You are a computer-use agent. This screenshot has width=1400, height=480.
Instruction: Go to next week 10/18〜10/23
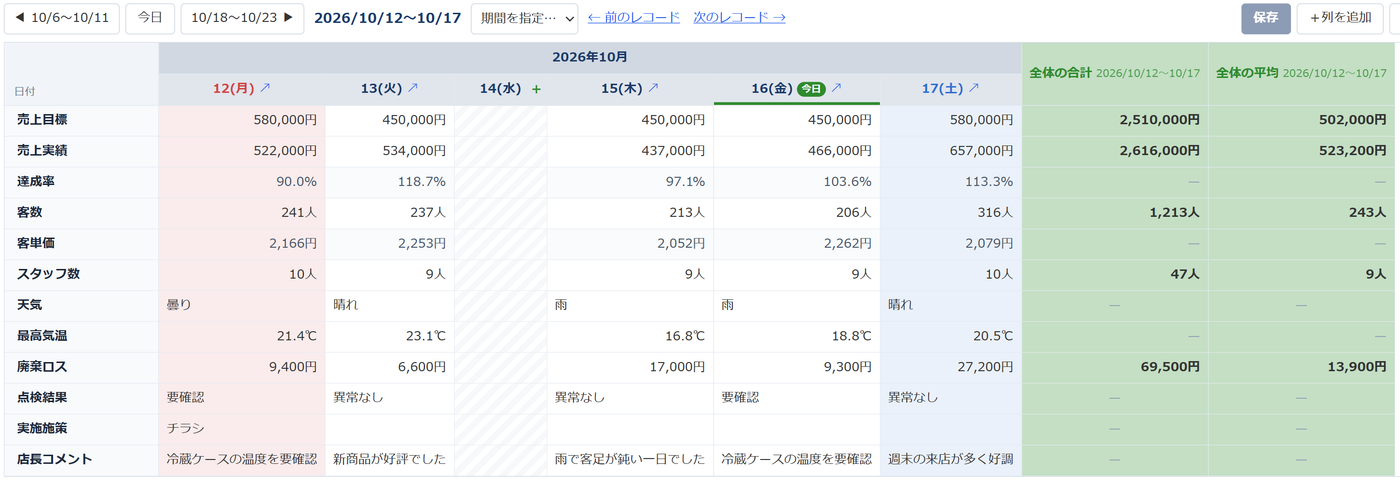242,18
